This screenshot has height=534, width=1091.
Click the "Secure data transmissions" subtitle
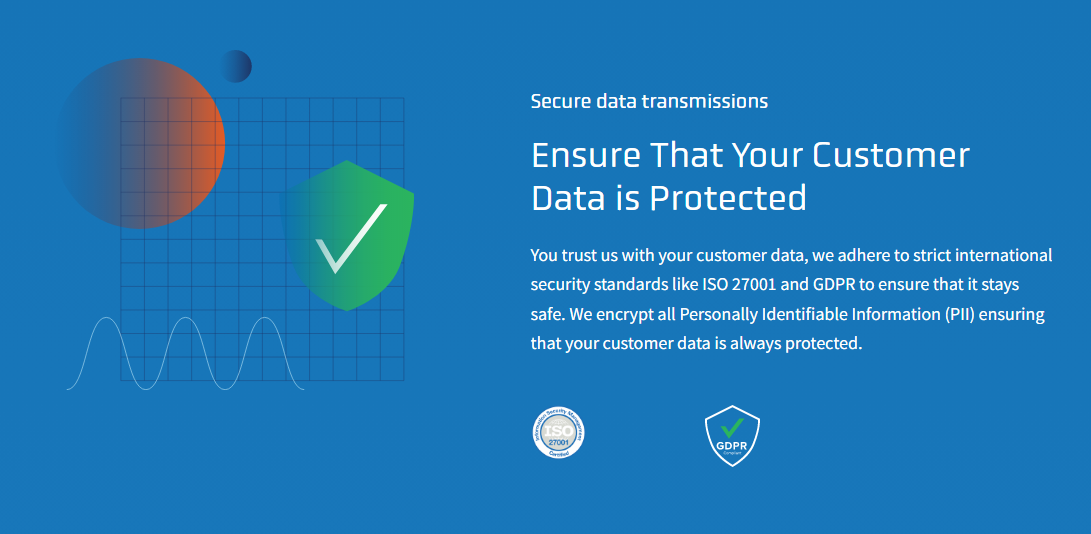(649, 101)
